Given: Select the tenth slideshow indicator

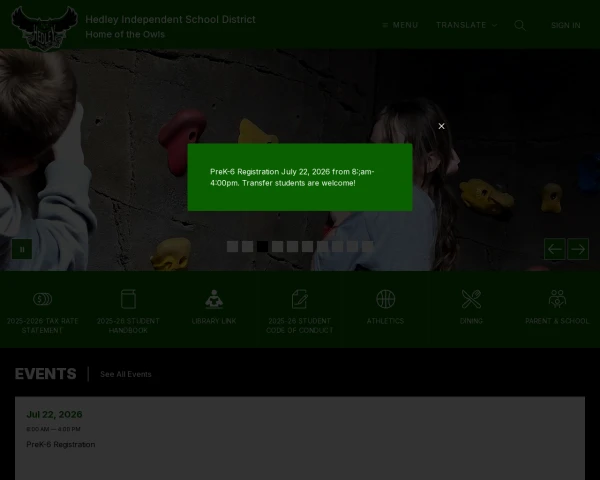Looking at the screenshot, I should 367,247.
